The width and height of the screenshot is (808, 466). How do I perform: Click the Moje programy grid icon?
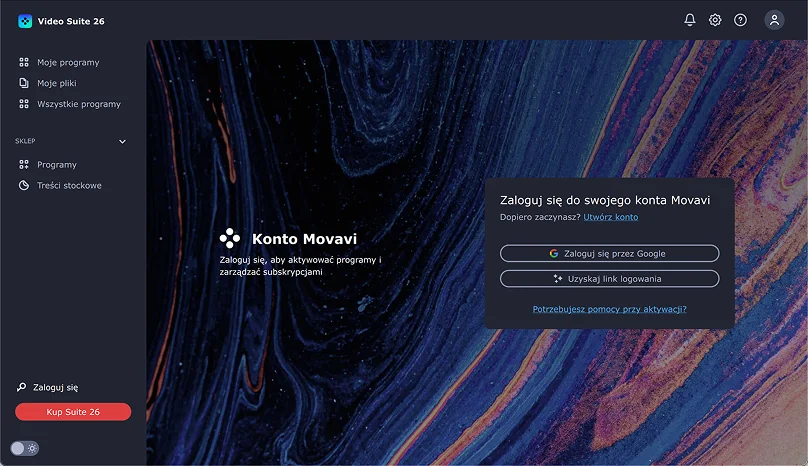tap(24, 62)
